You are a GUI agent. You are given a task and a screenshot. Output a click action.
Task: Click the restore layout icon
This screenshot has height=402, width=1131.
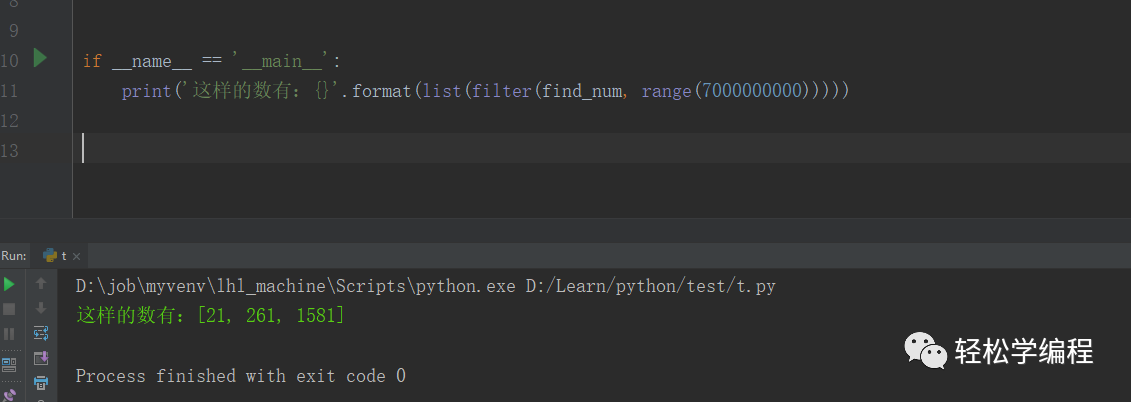(9, 365)
